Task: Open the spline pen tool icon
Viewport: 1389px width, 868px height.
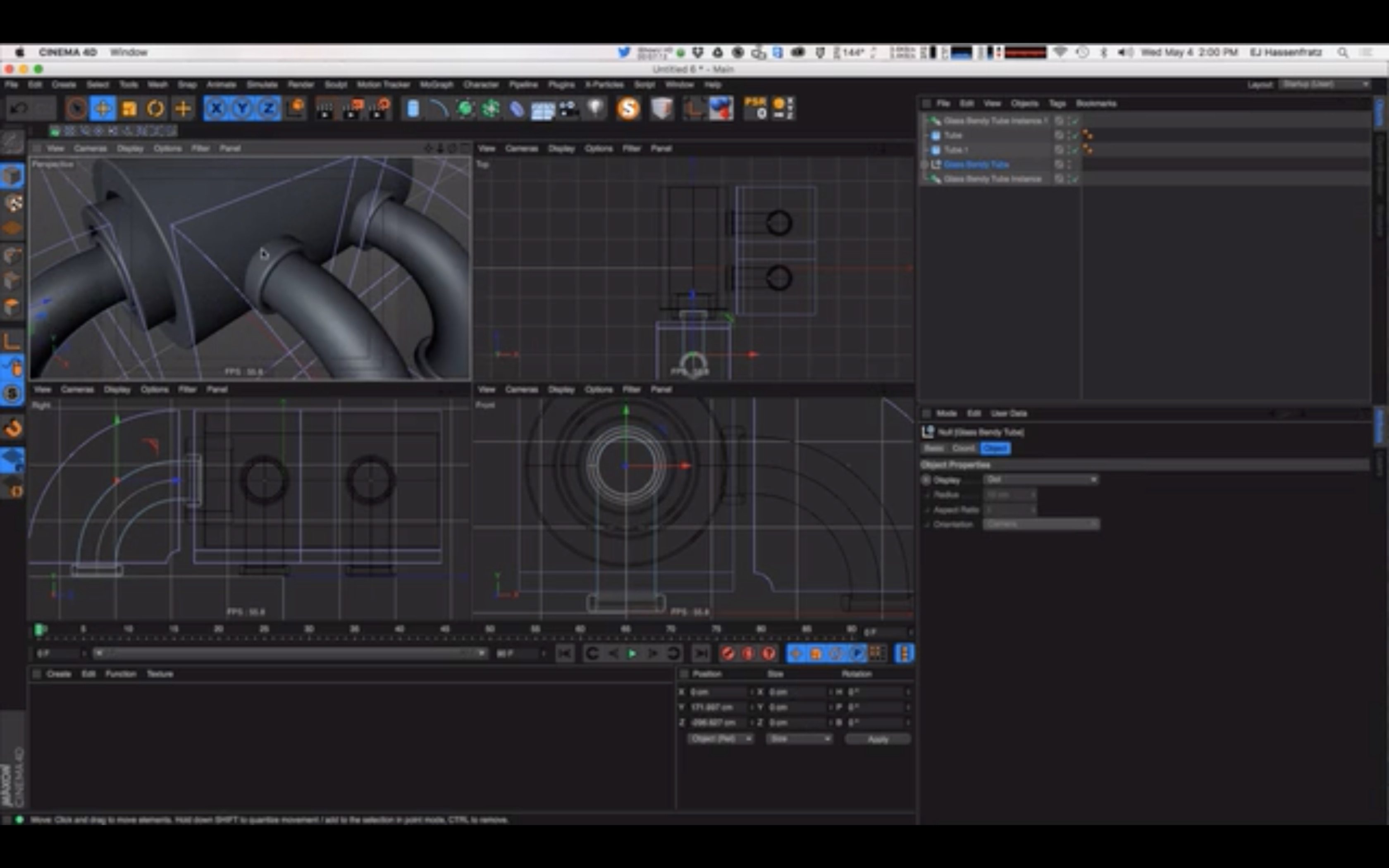Action: 439,108
